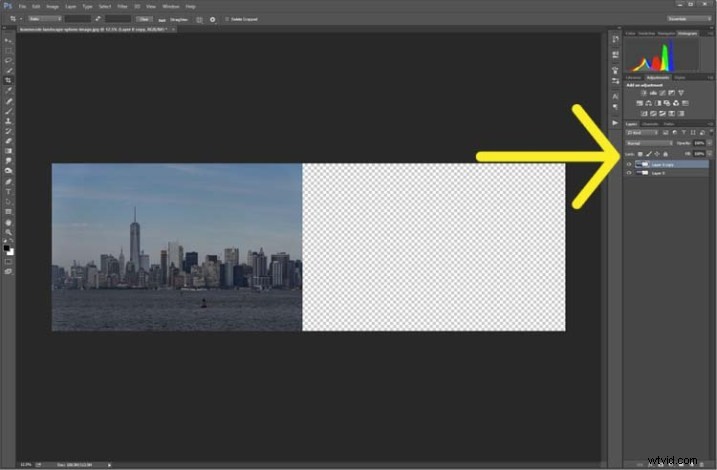The height and width of the screenshot is (470, 717).
Task: Select the Eraser tool
Action: (x=8, y=141)
